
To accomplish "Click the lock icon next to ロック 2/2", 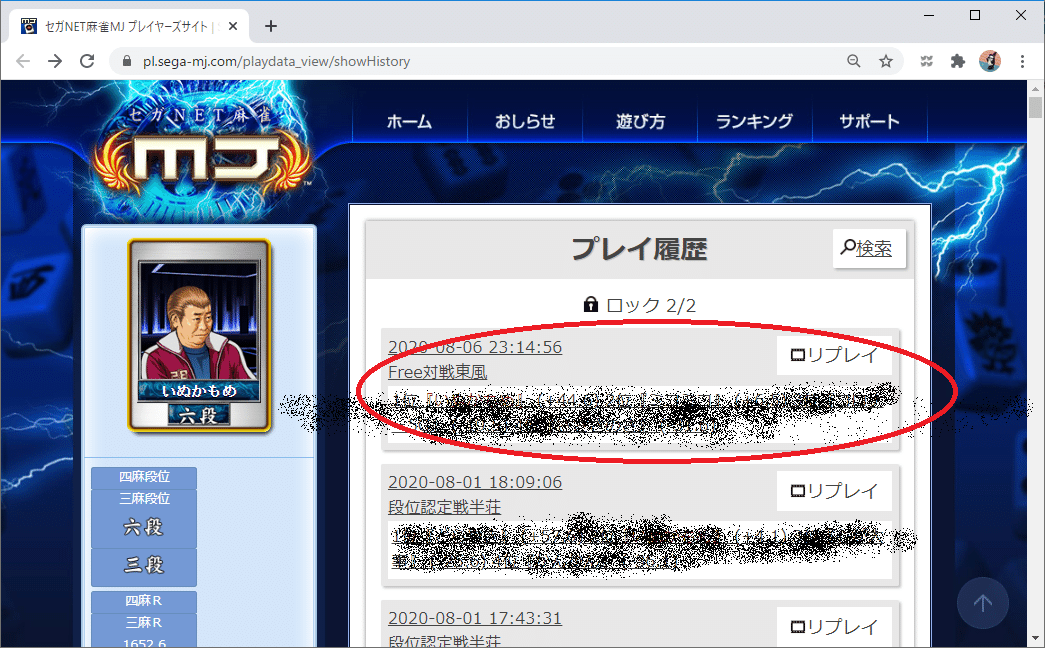I will [x=590, y=305].
